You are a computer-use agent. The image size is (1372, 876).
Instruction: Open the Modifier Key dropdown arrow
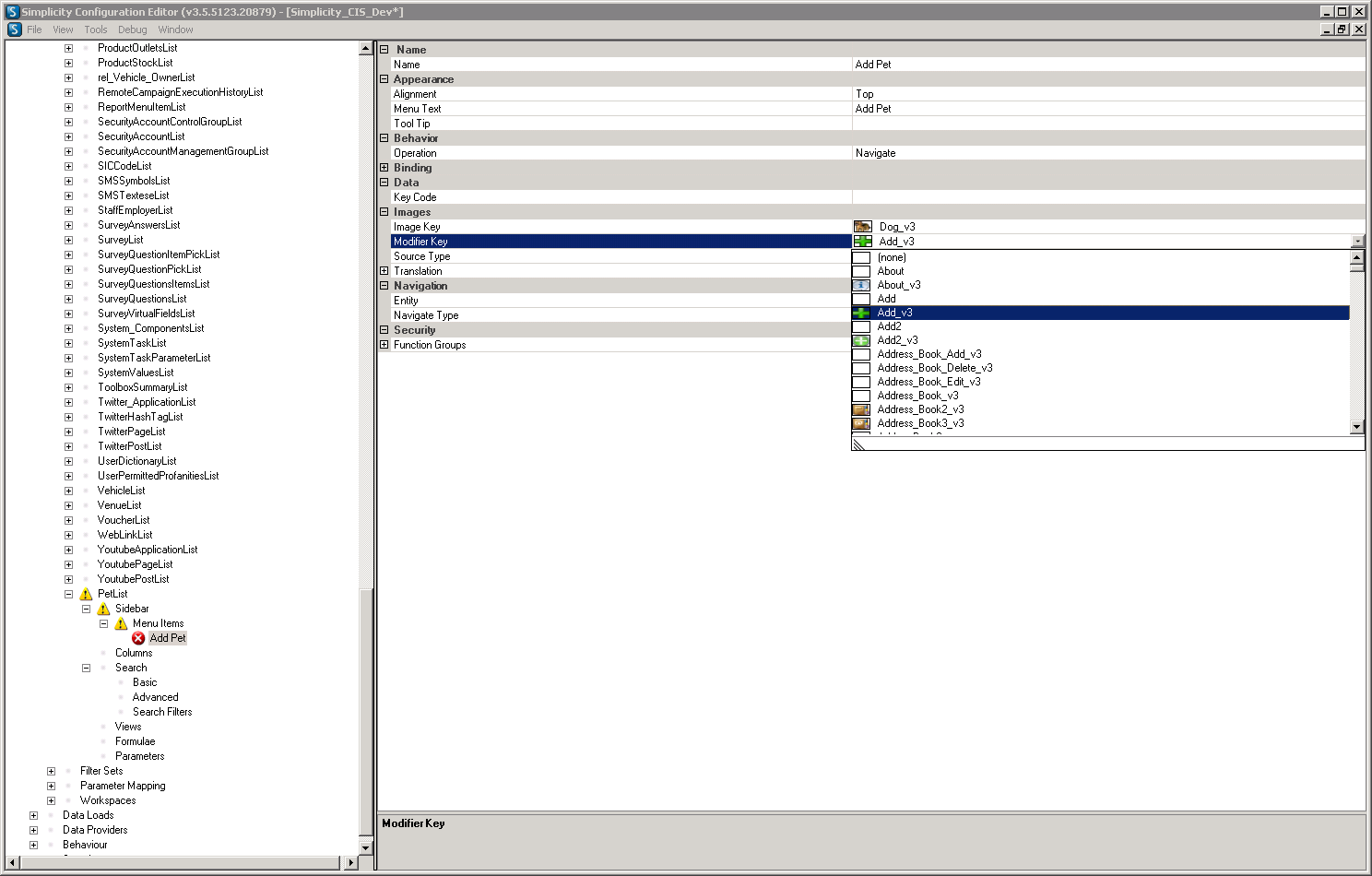[x=1357, y=242]
